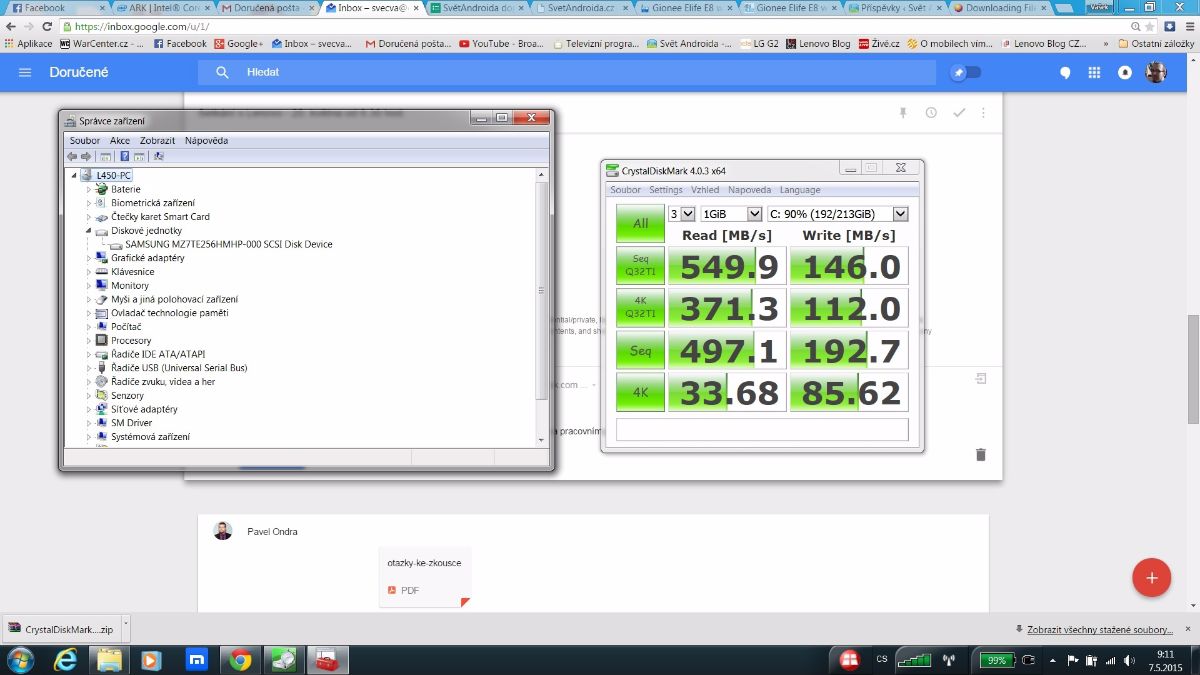Open the drive C: selection dropdown
The height and width of the screenshot is (675, 1200).
[x=838, y=214]
